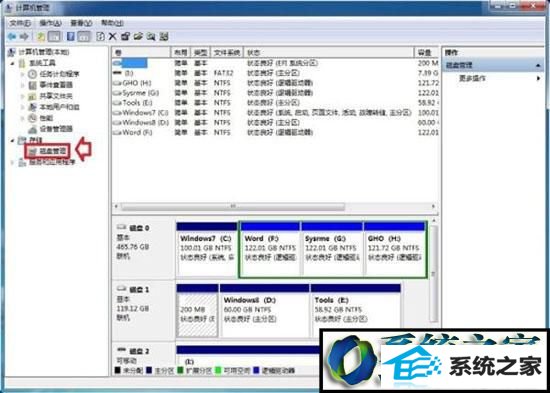Open 更多操作 in the actions pane

[x=472, y=78]
